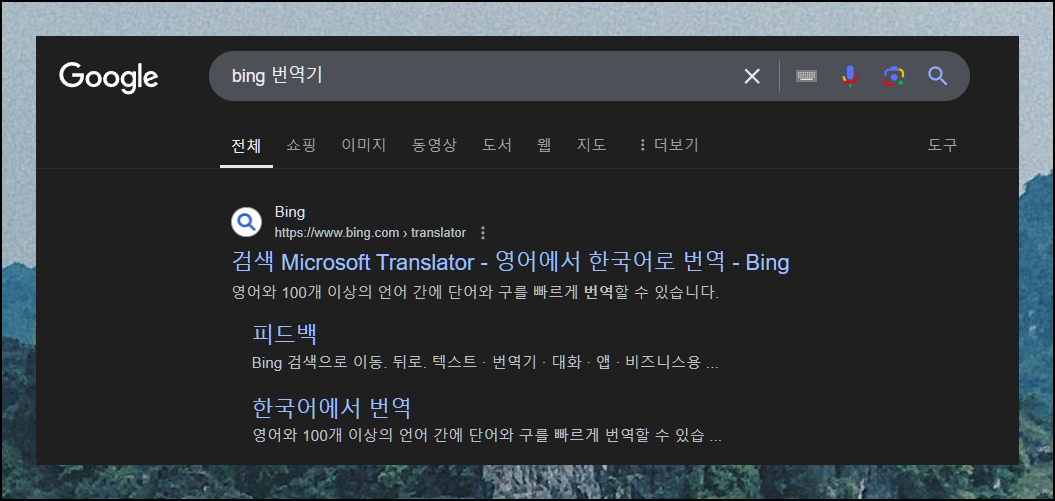The height and width of the screenshot is (501, 1055).
Task: Open the three-dot menu beside the Bing URL
Action: [482, 233]
